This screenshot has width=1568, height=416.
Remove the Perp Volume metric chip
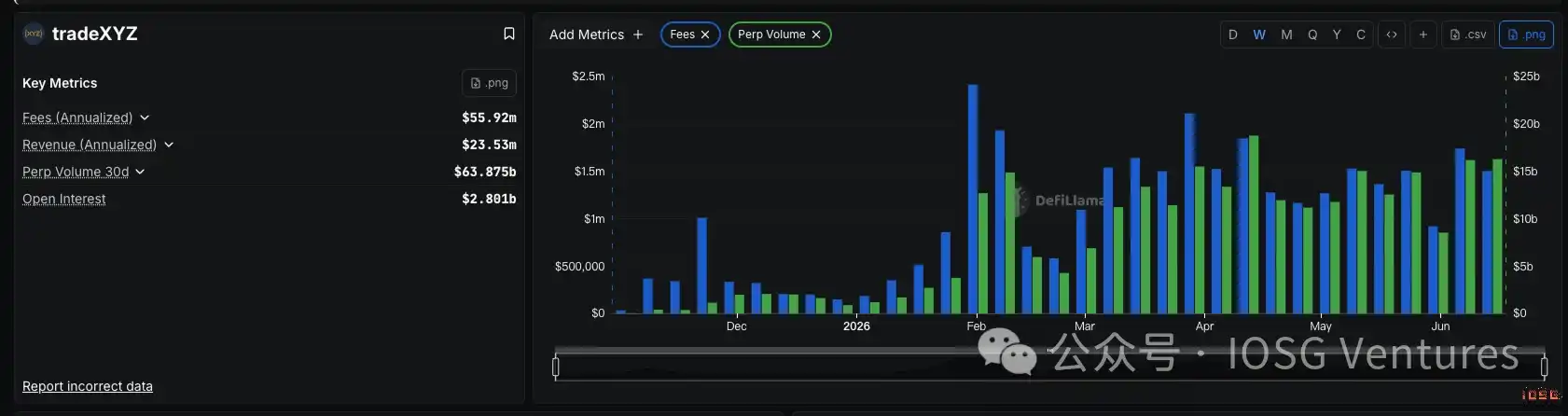816,35
